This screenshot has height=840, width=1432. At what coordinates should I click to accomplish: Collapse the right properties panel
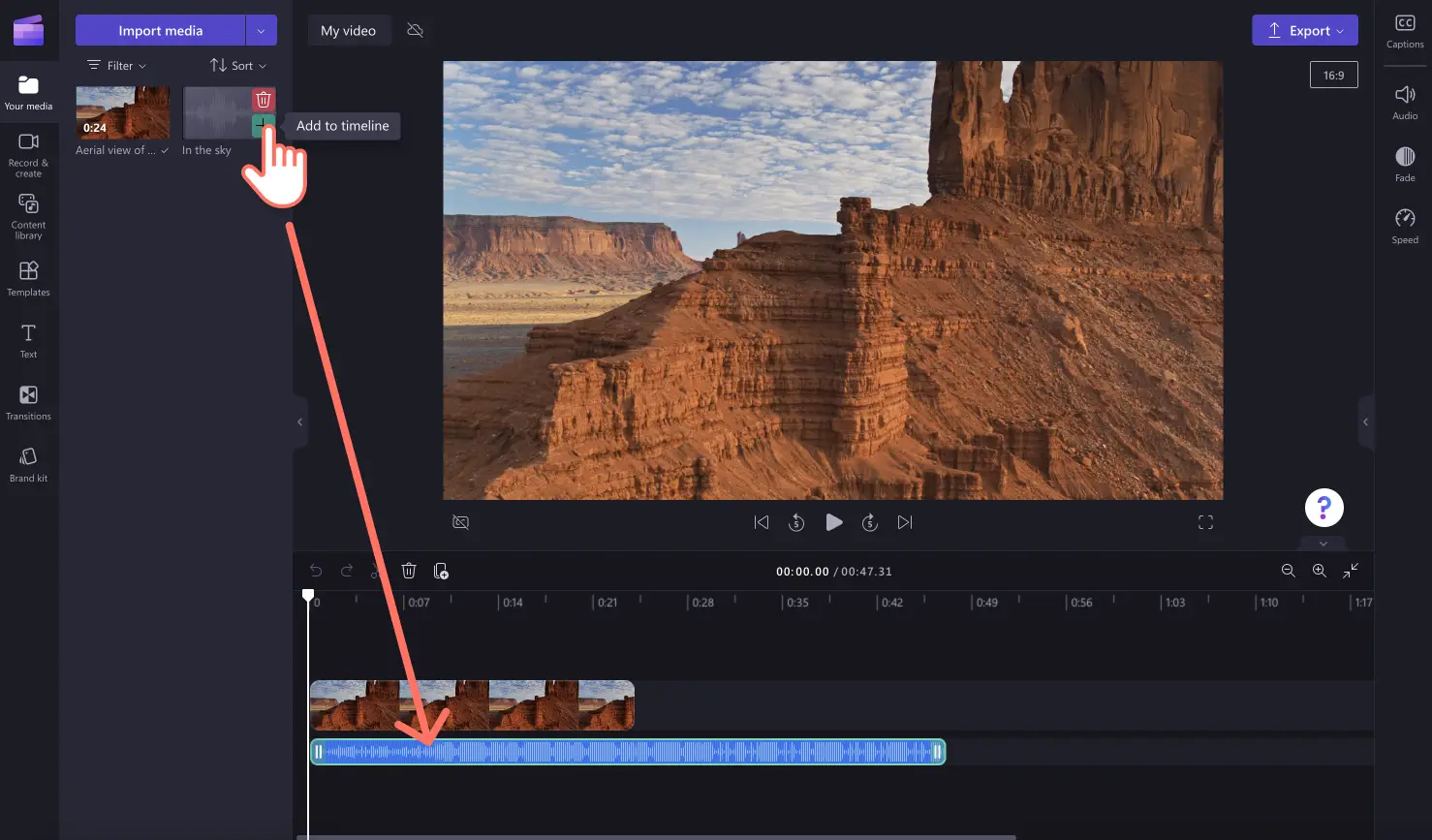(x=1365, y=421)
